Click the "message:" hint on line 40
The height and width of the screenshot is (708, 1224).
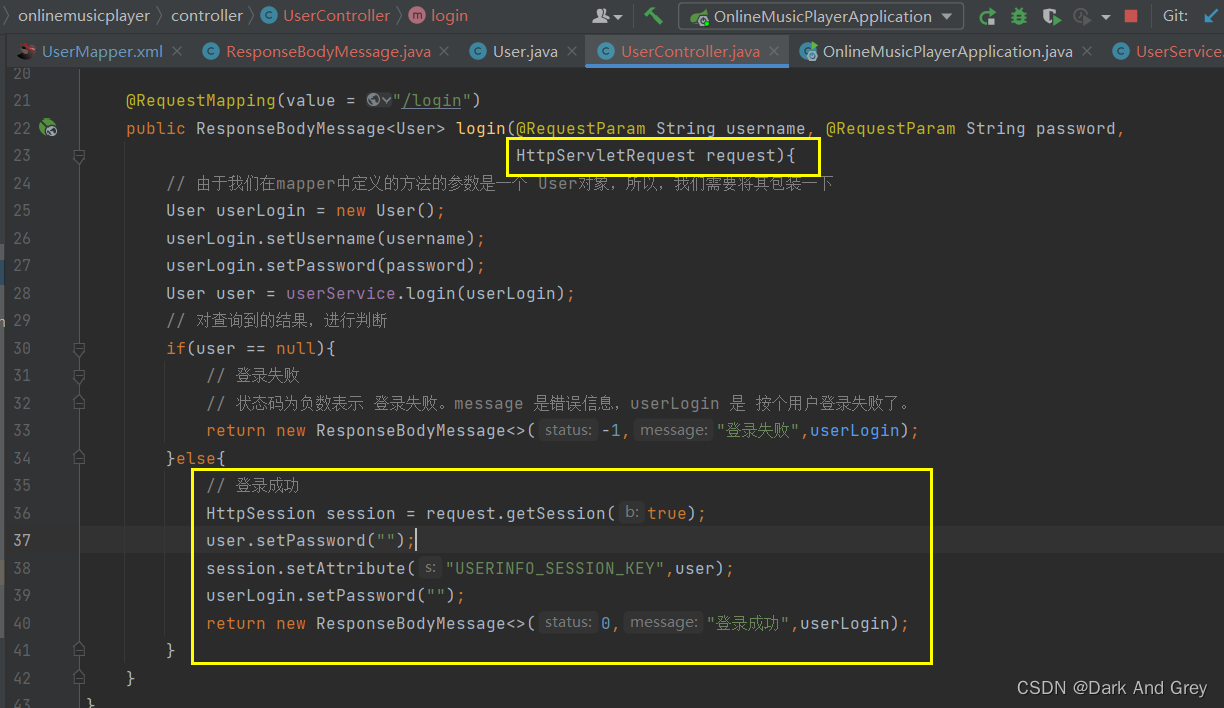[x=664, y=622]
